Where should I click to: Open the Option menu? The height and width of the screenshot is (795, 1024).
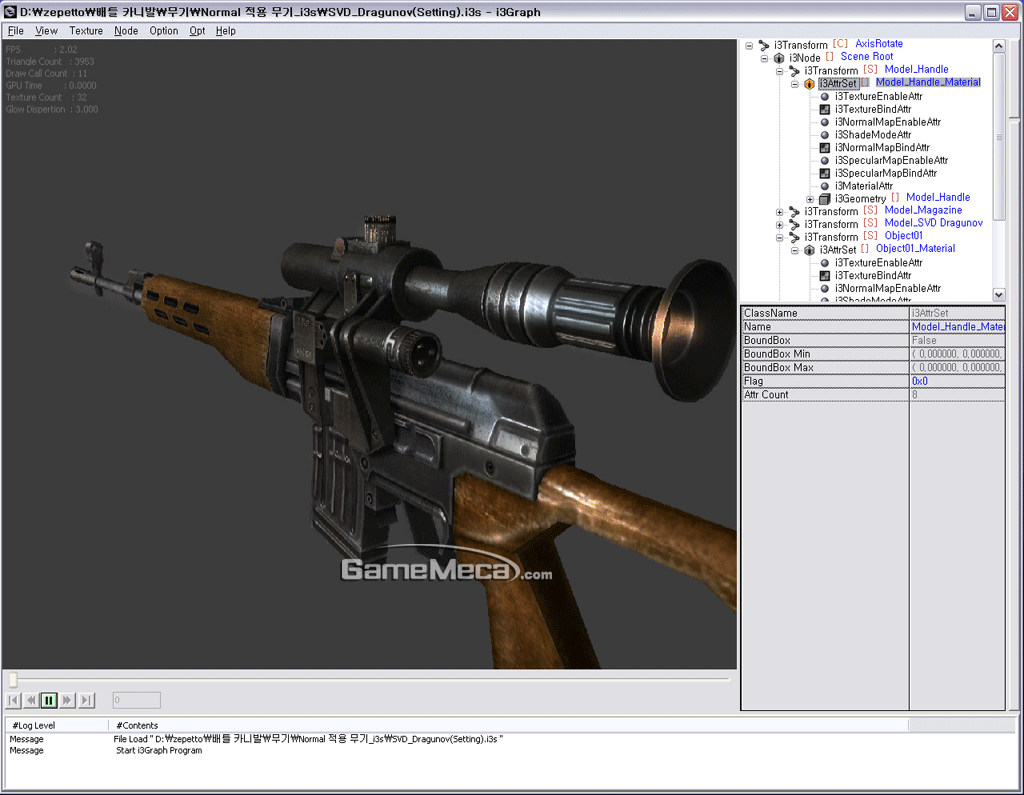tap(163, 30)
